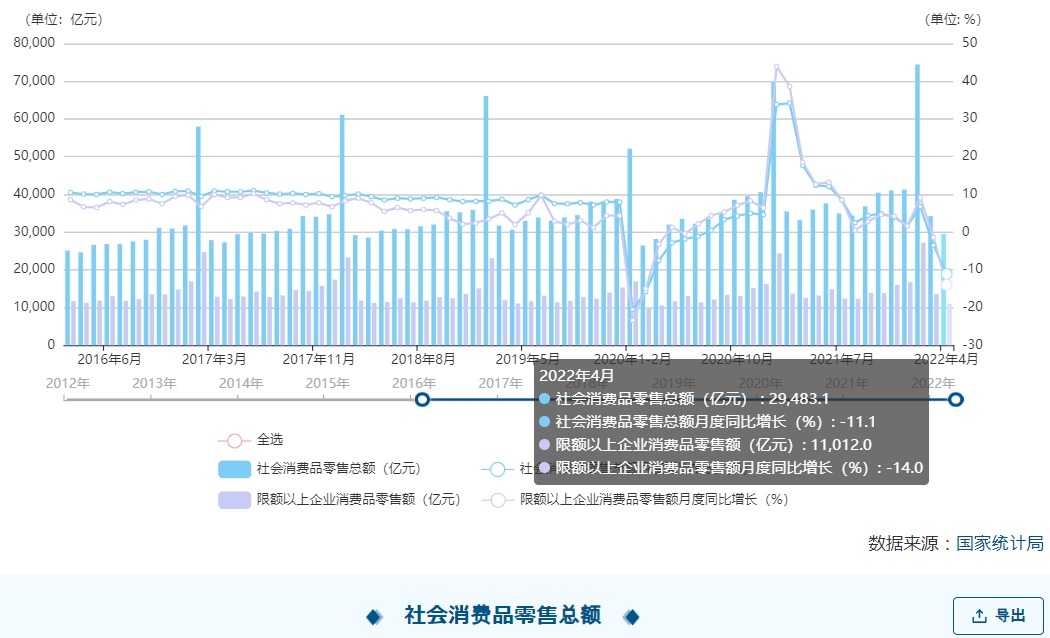Toggle 社会消费品零售总额（亿元）legend series

(x=319, y=469)
